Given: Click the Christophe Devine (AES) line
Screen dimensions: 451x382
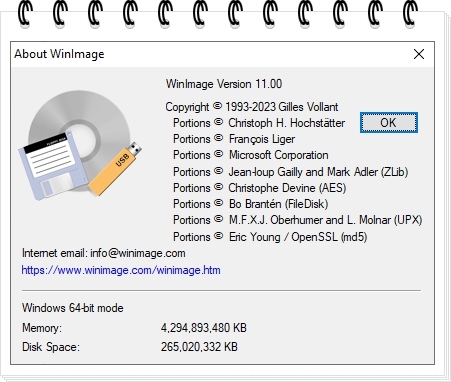Looking at the screenshot, I should click(x=260, y=188).
